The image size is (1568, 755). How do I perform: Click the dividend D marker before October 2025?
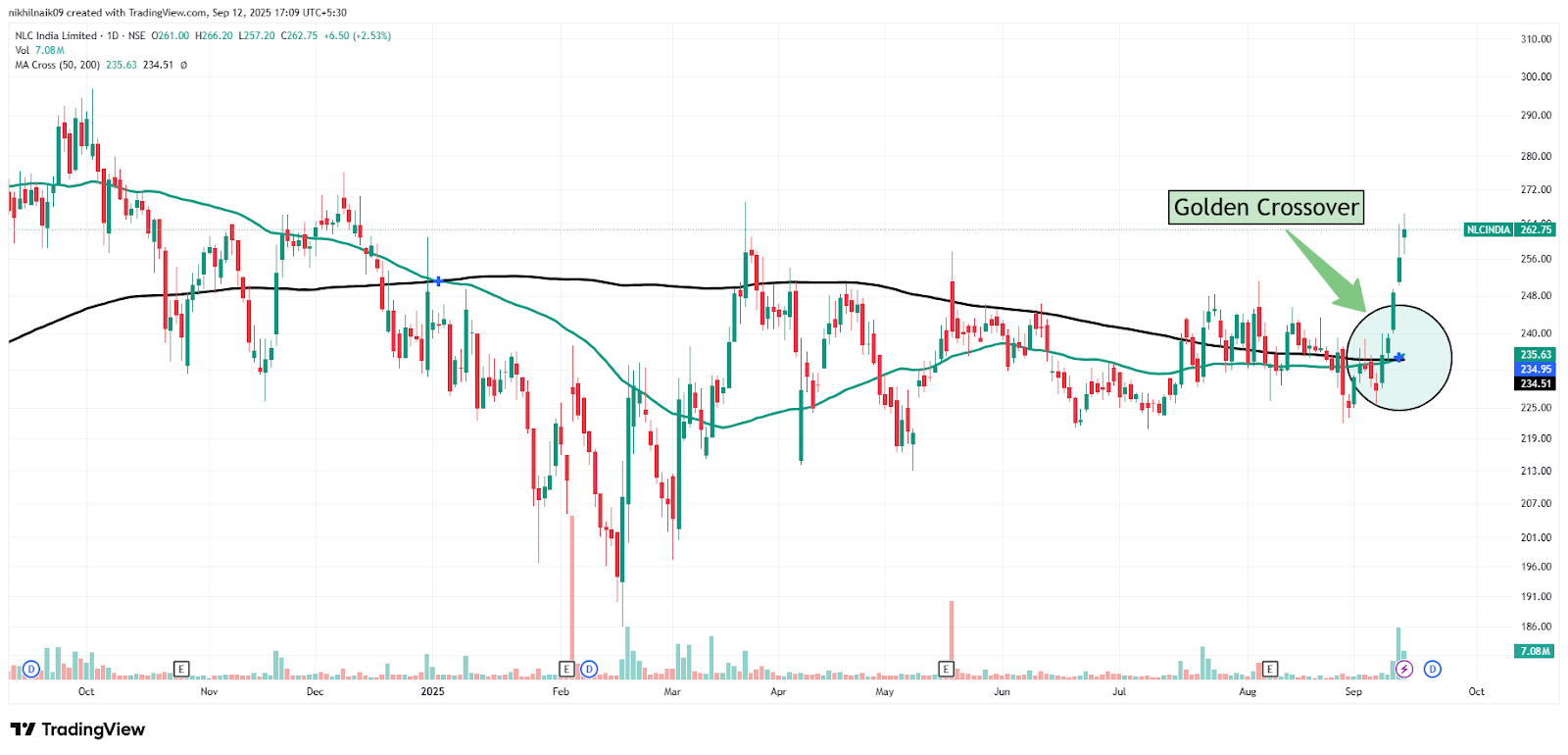(1433, 669)
